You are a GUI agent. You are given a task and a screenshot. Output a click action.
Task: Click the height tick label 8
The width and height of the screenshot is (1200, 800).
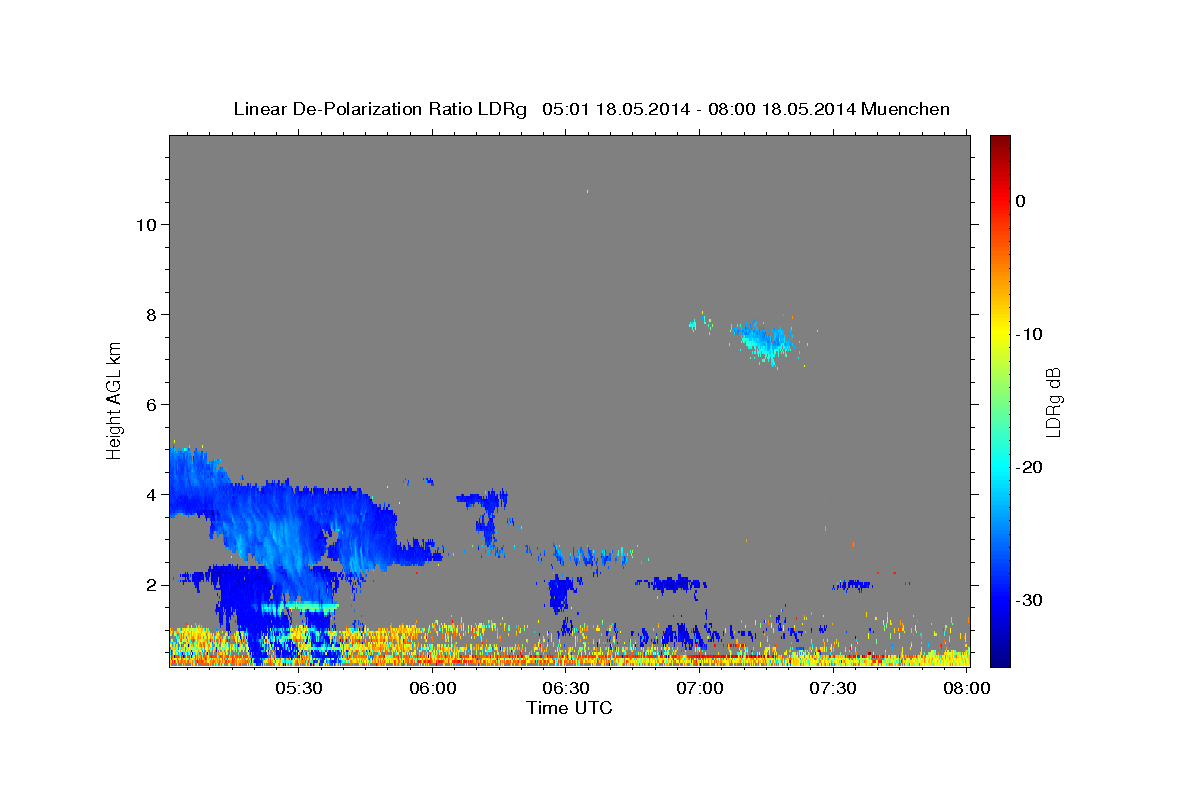click(151, 314)
